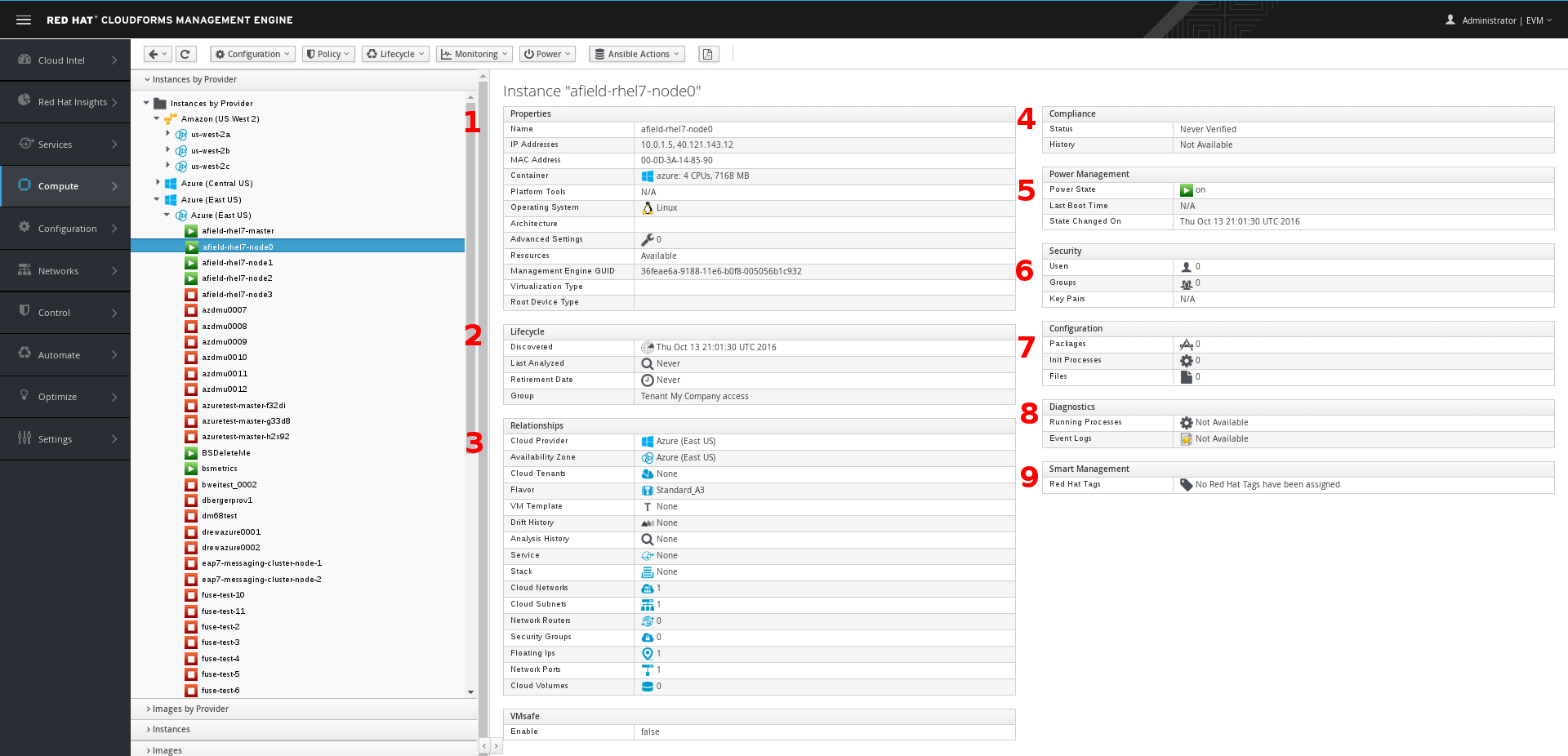Viewport: 1568px width, 756px height.
Task: Click the Last Analyzed Never row
Action: pyautogui.click(x=759, y=364)
